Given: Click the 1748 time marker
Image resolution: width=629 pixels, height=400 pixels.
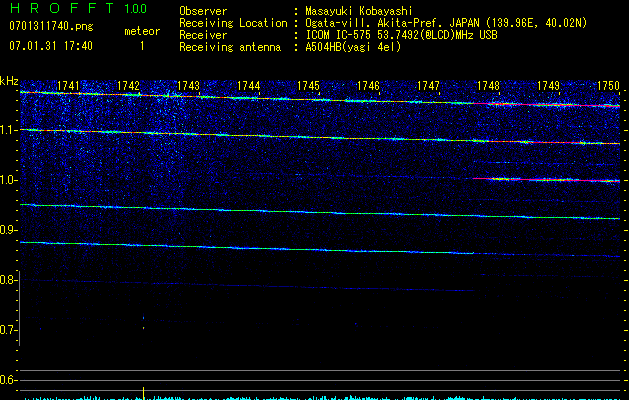Looking at the screenshot, I should pyautogui.click(x=488, y=86).
